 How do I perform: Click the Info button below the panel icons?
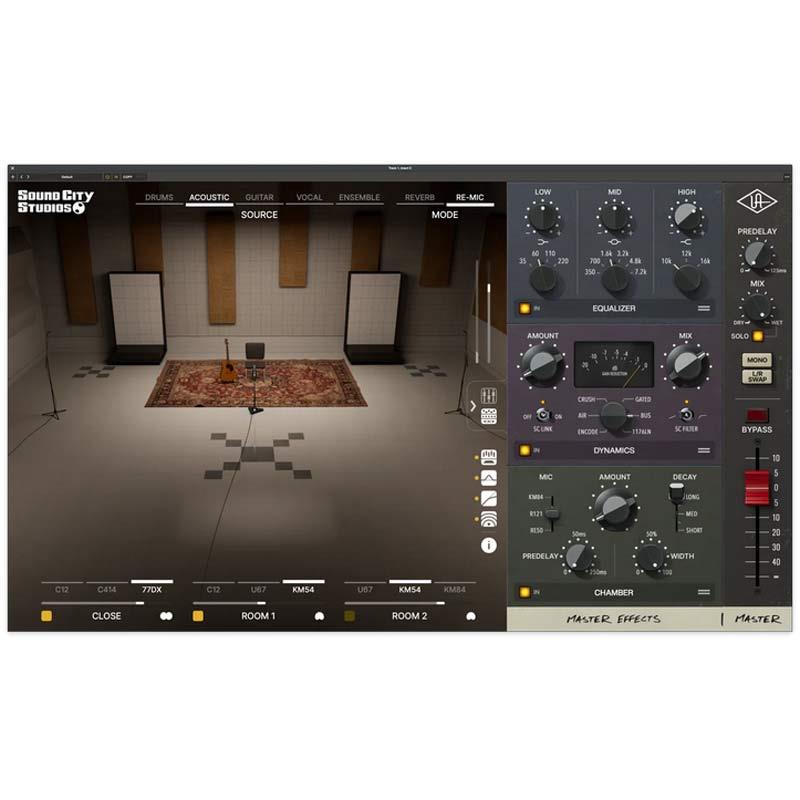487,545
